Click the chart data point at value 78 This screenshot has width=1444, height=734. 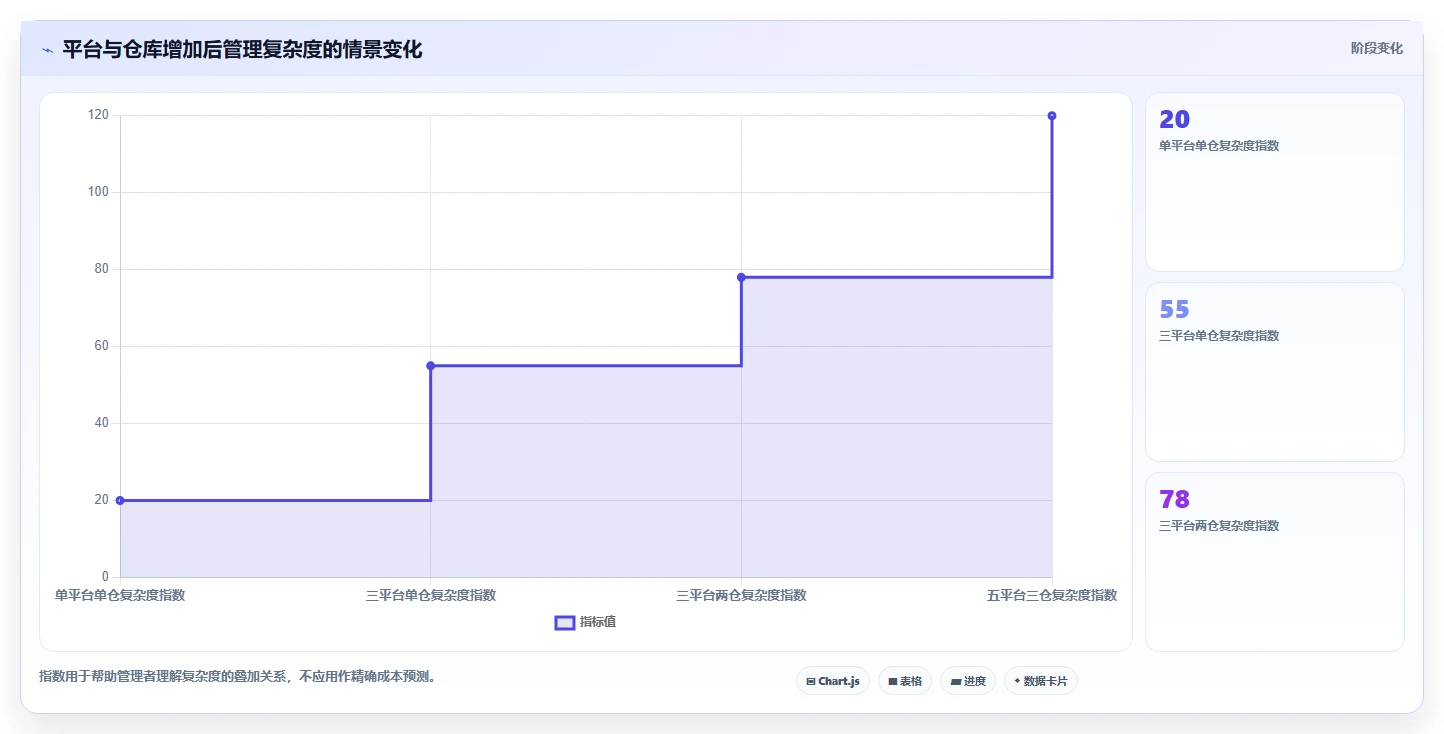[x=741, y=277]
